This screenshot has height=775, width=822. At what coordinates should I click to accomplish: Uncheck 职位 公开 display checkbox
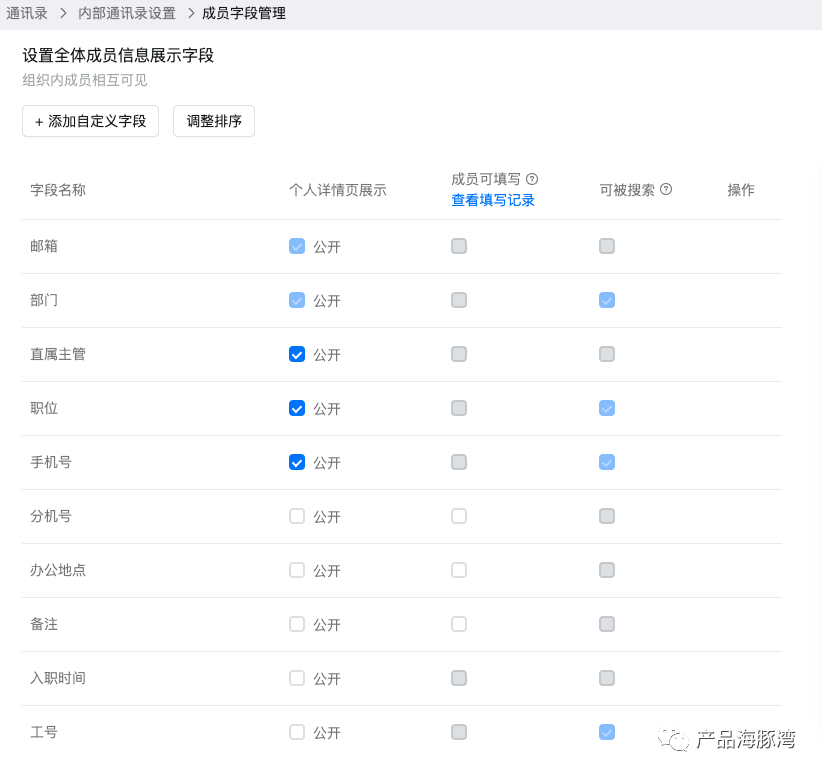click(x=297, y=408)
